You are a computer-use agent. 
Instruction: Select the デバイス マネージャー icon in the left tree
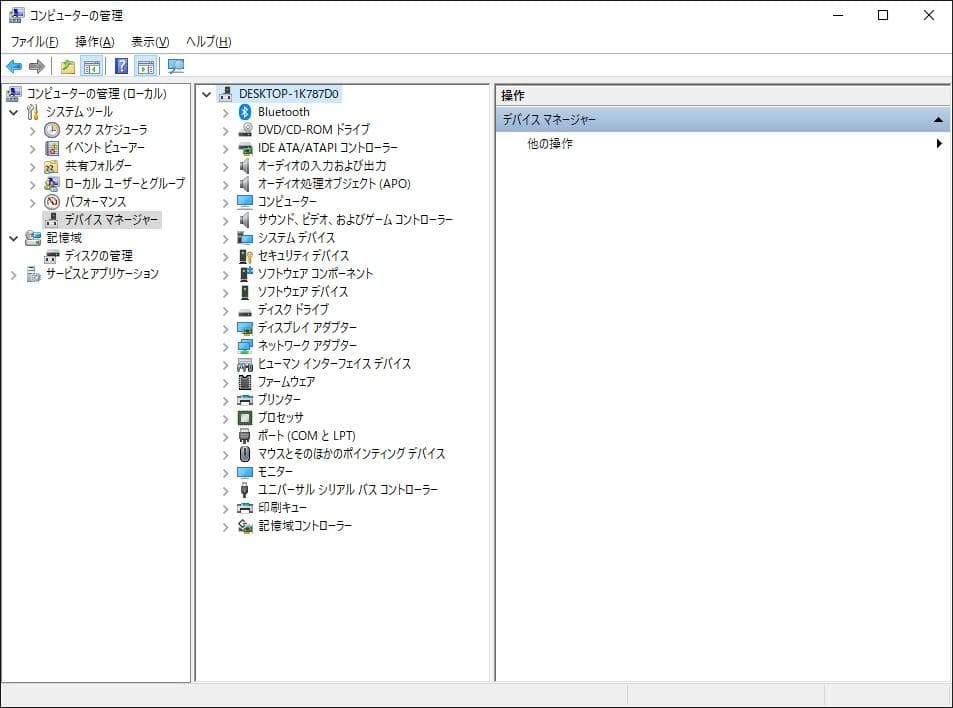pos(53,219)
